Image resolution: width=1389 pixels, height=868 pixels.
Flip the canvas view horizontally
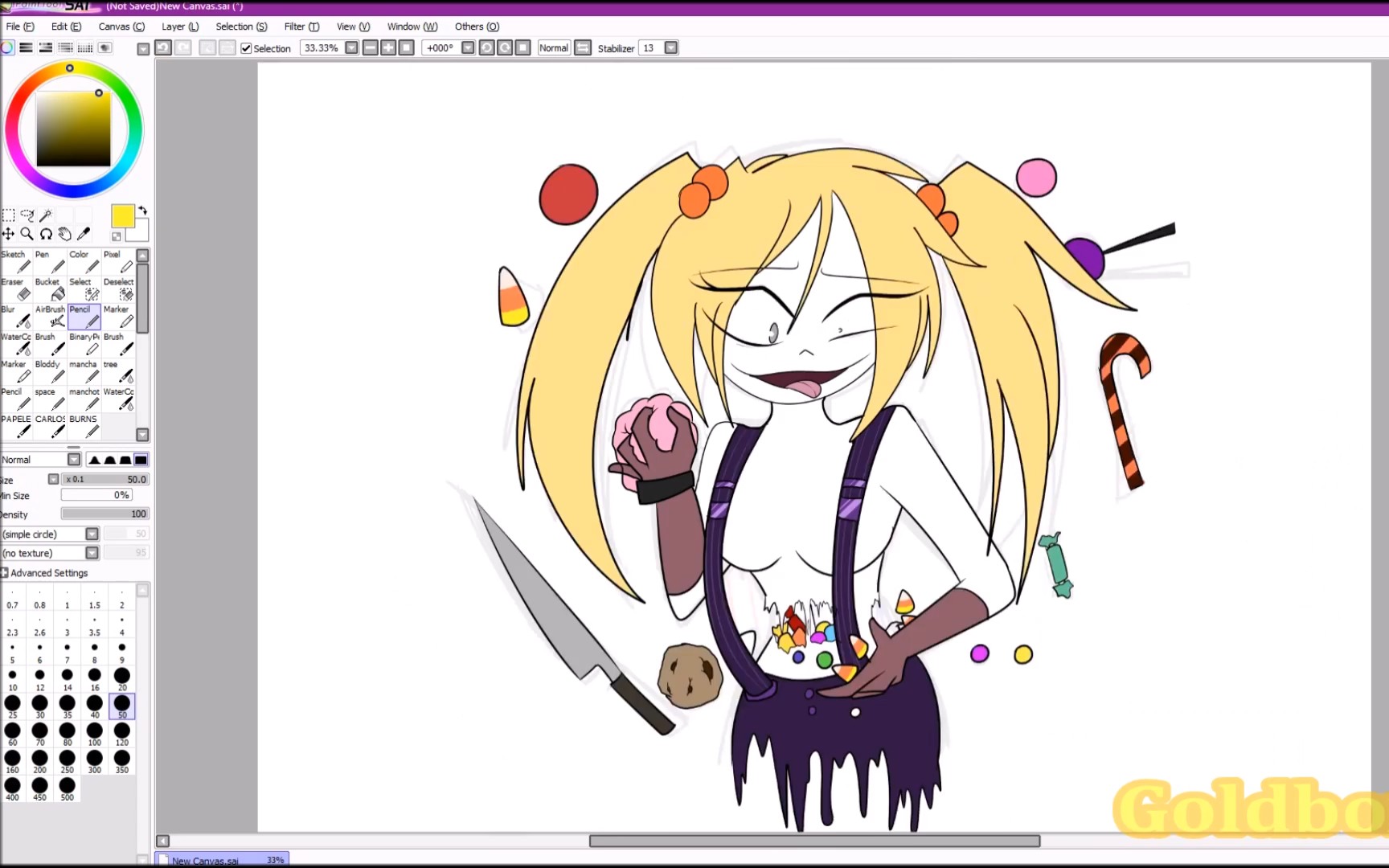[x=584, y=48]
